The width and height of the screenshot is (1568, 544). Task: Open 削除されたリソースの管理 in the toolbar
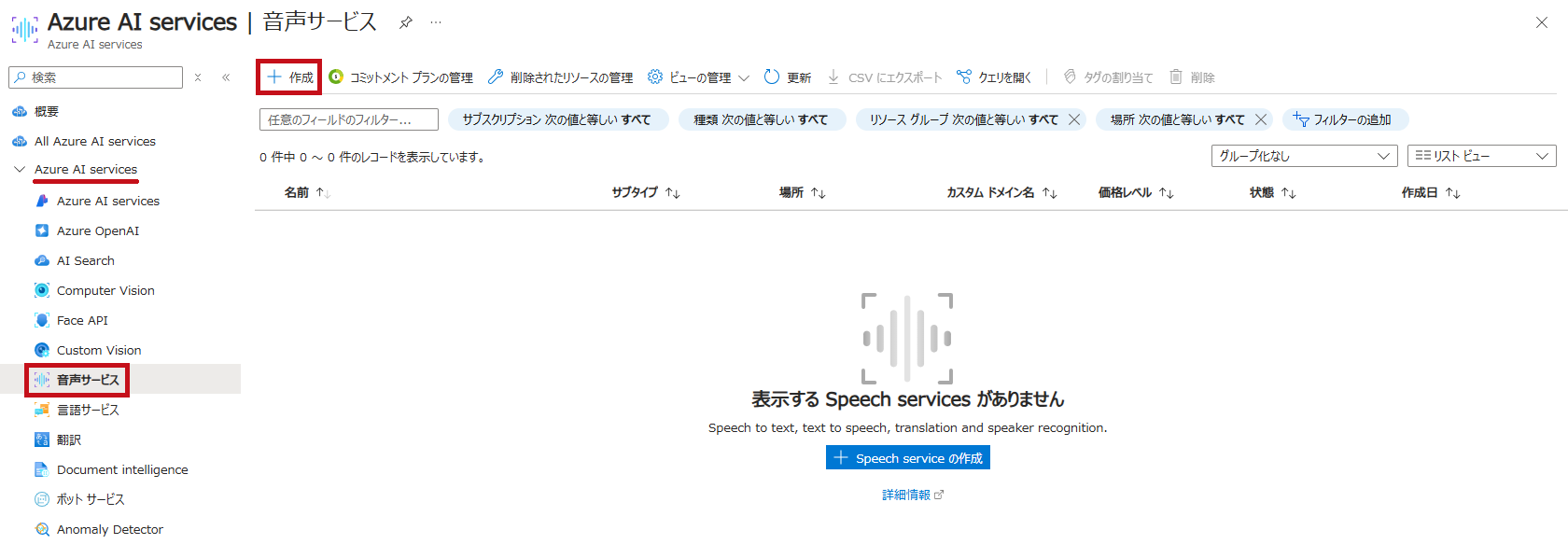(x=560, y=77)
